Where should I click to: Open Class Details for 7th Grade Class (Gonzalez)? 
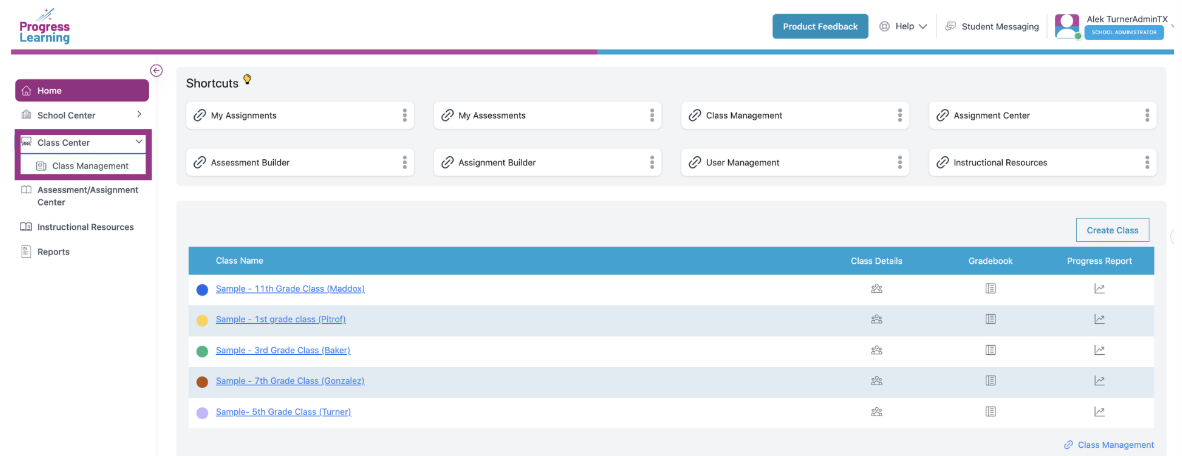[876, 381]
